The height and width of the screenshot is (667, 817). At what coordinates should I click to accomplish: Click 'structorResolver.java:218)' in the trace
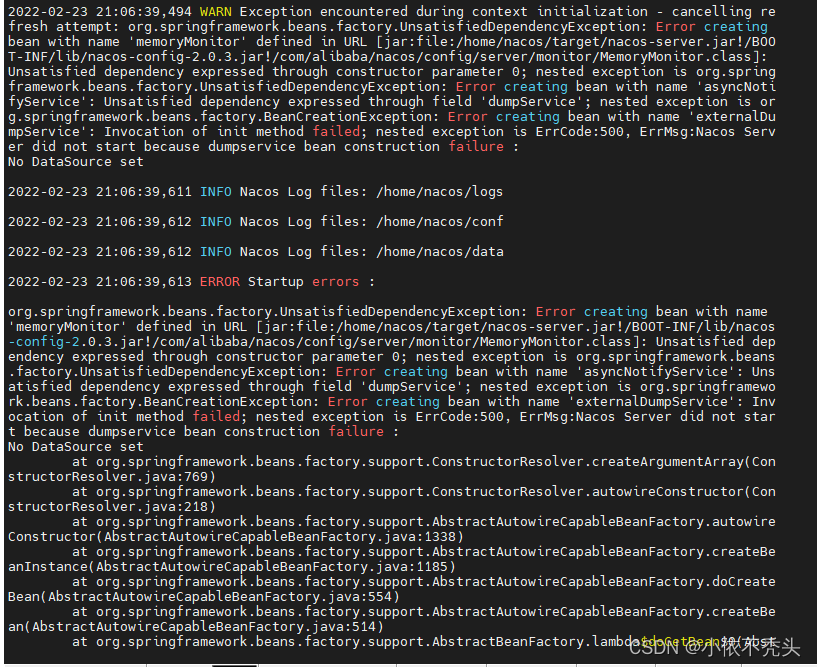112,507
